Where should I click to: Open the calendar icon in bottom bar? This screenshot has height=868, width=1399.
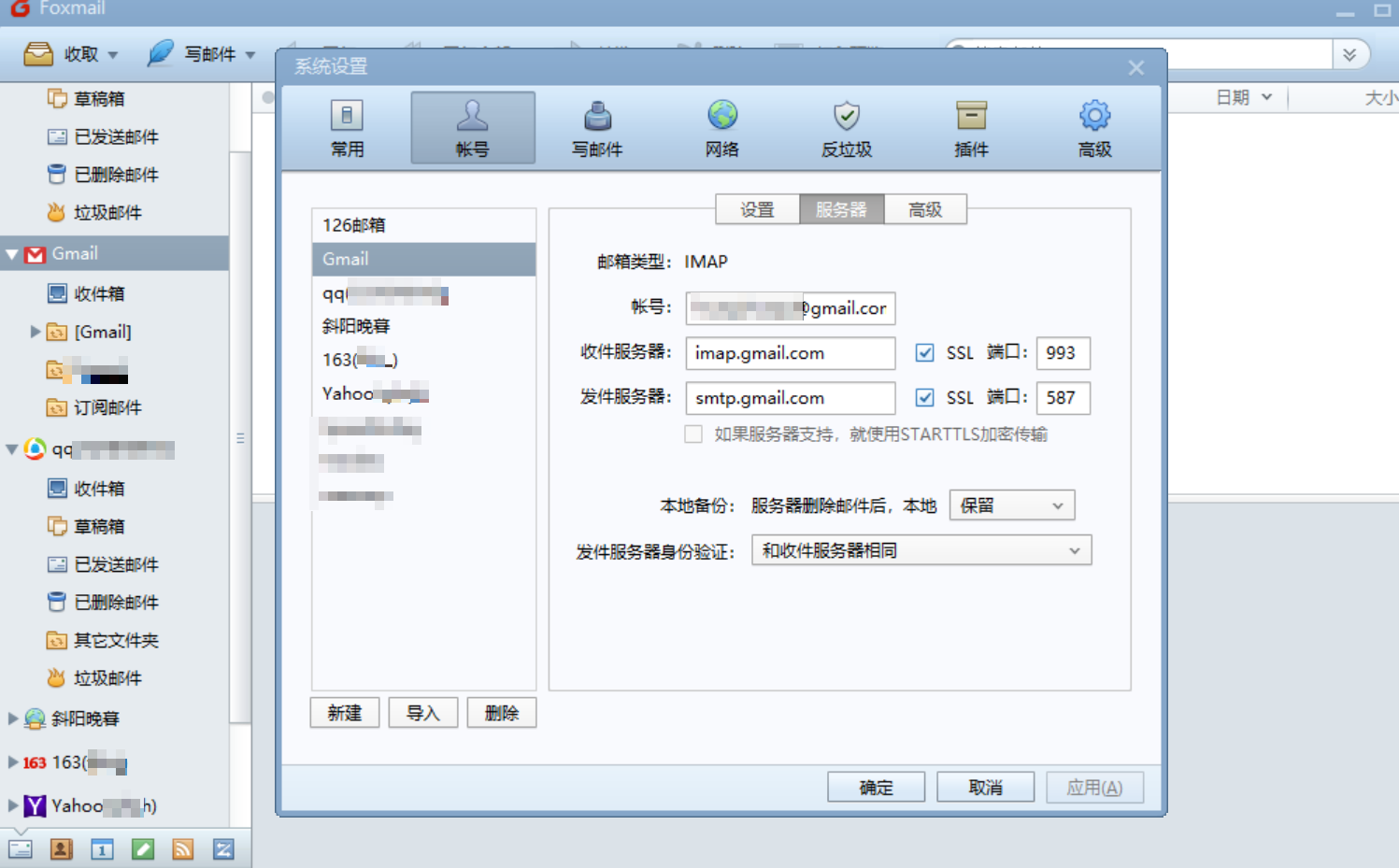[102, 849]
